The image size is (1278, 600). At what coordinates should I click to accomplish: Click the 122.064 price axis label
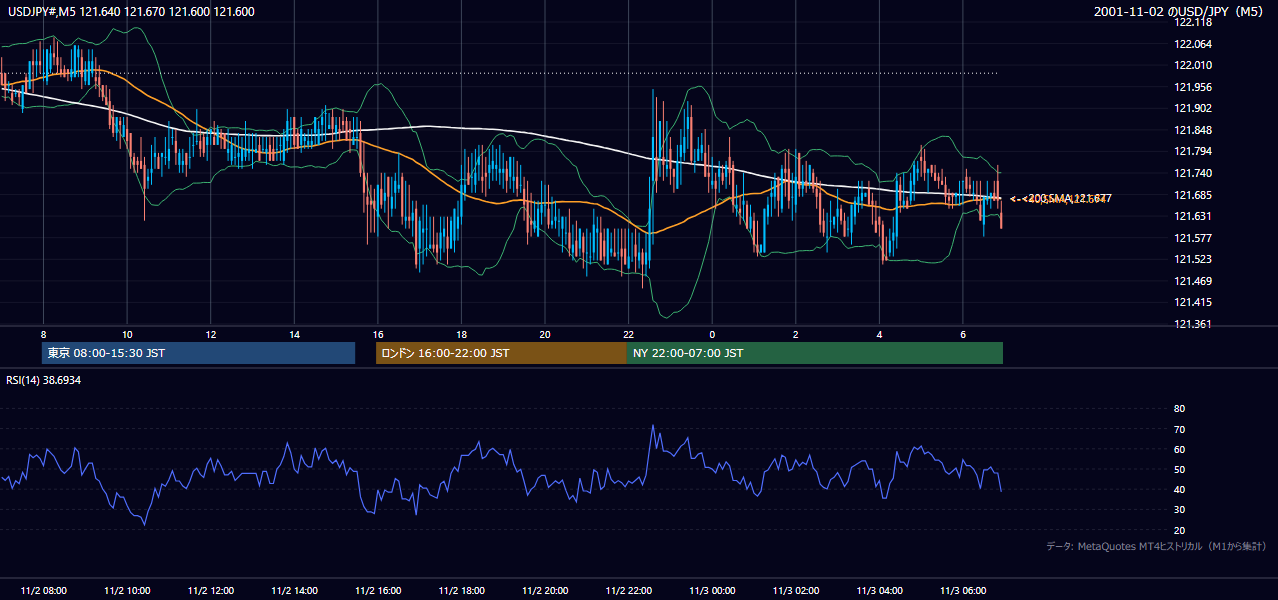pyautogui.click(x=1195, y=44)
